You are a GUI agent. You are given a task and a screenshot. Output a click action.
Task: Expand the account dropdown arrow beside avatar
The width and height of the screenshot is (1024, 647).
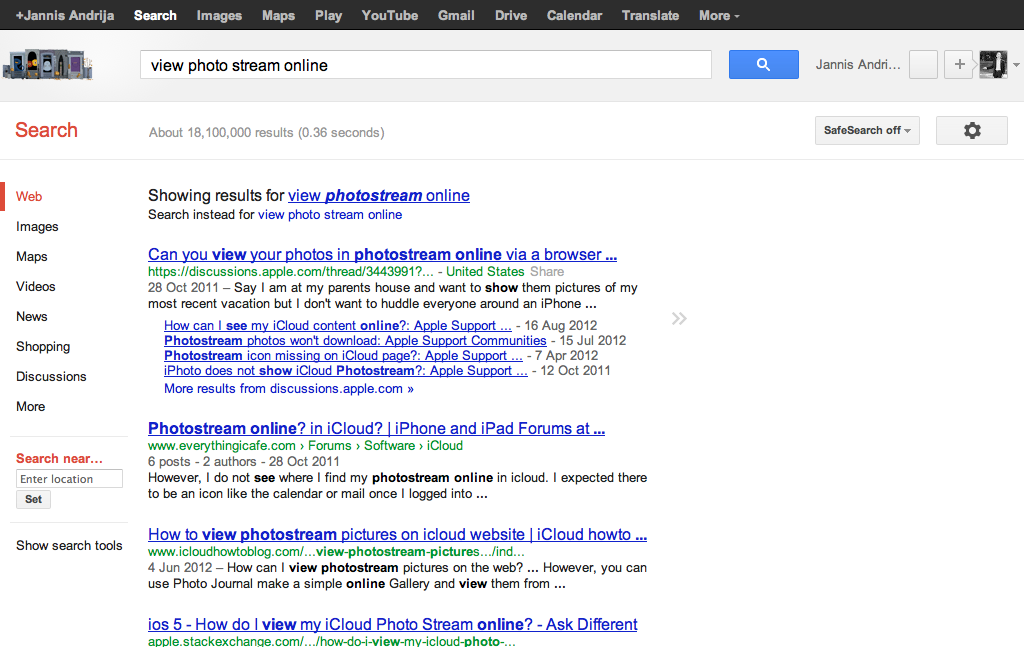(x=1016, y=65)
